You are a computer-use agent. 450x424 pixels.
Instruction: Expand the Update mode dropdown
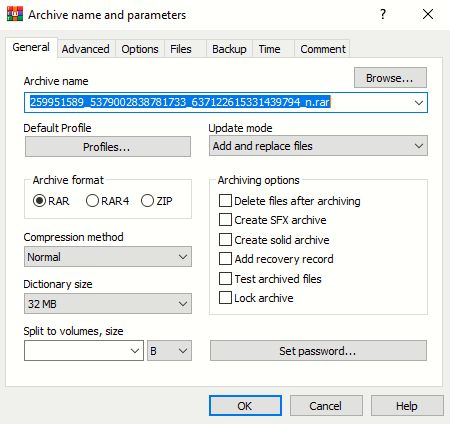click(318, 146)
